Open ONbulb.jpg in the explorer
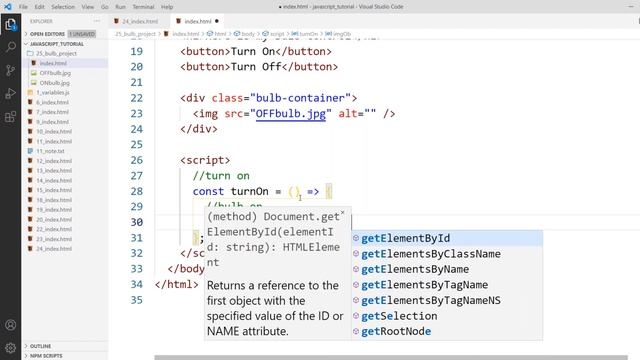Screen dimensions: 640x360 [x=55, y=83]
